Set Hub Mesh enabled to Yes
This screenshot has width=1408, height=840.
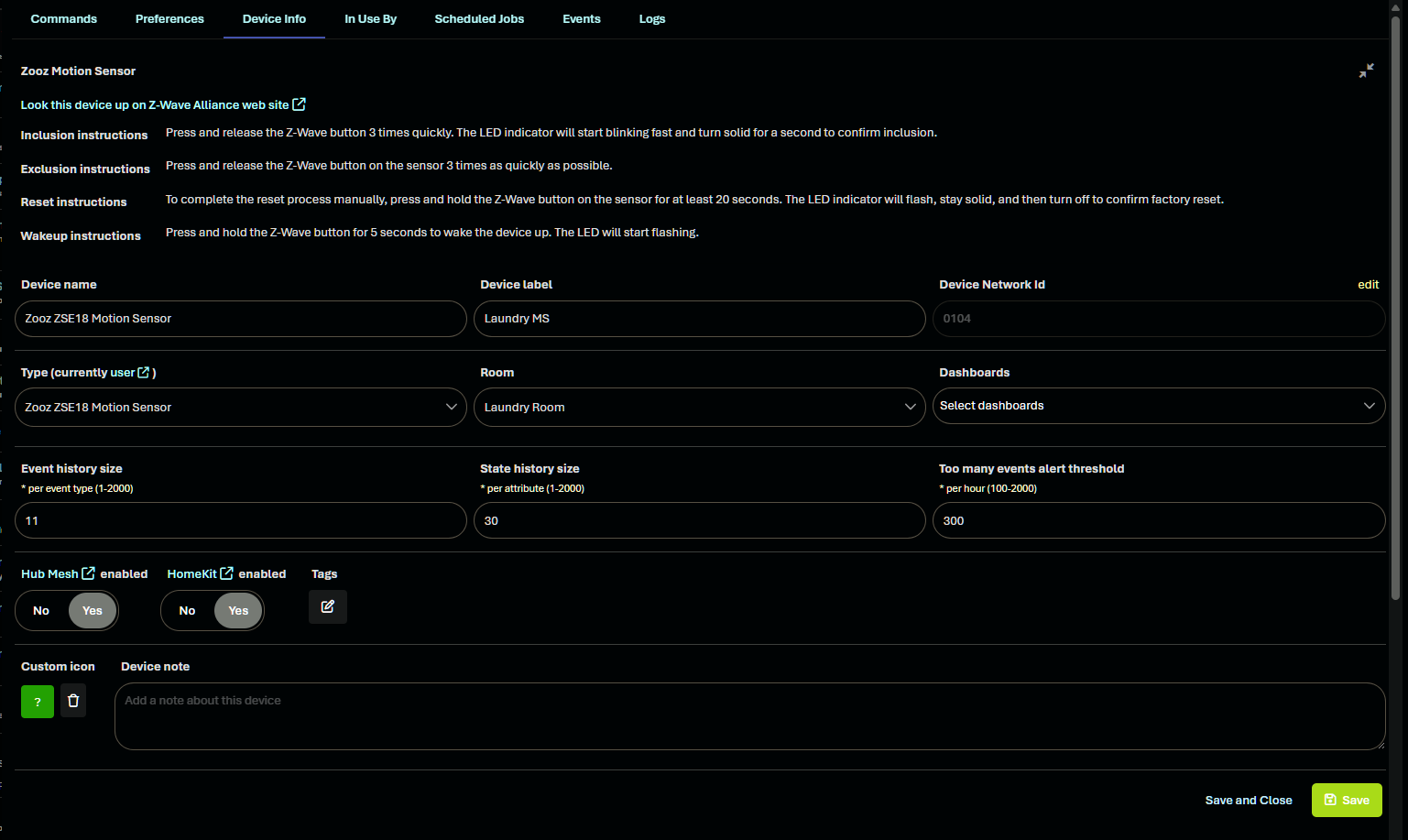pos(93,611)
